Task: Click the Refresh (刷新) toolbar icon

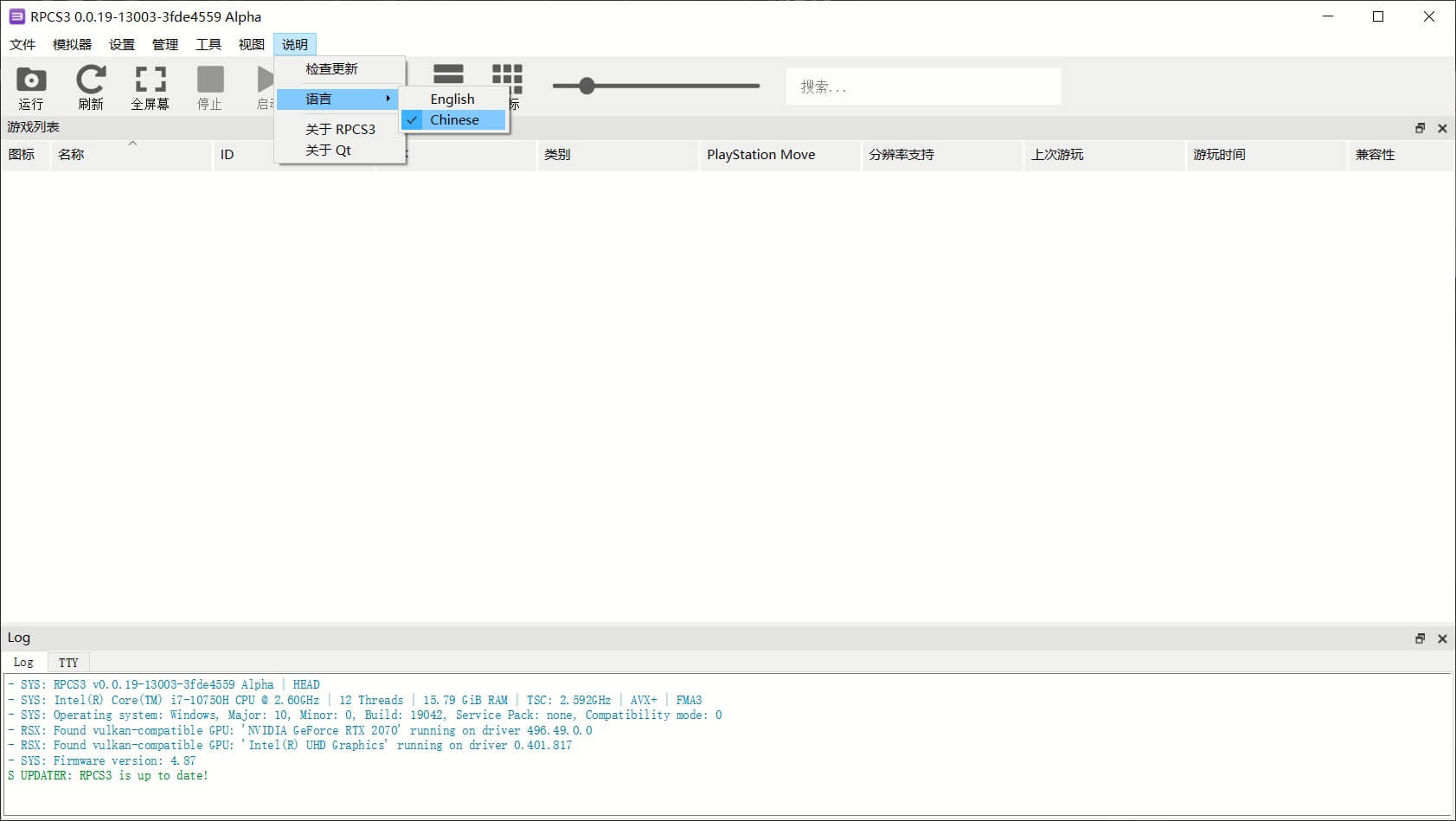Action: click(91, 80)
